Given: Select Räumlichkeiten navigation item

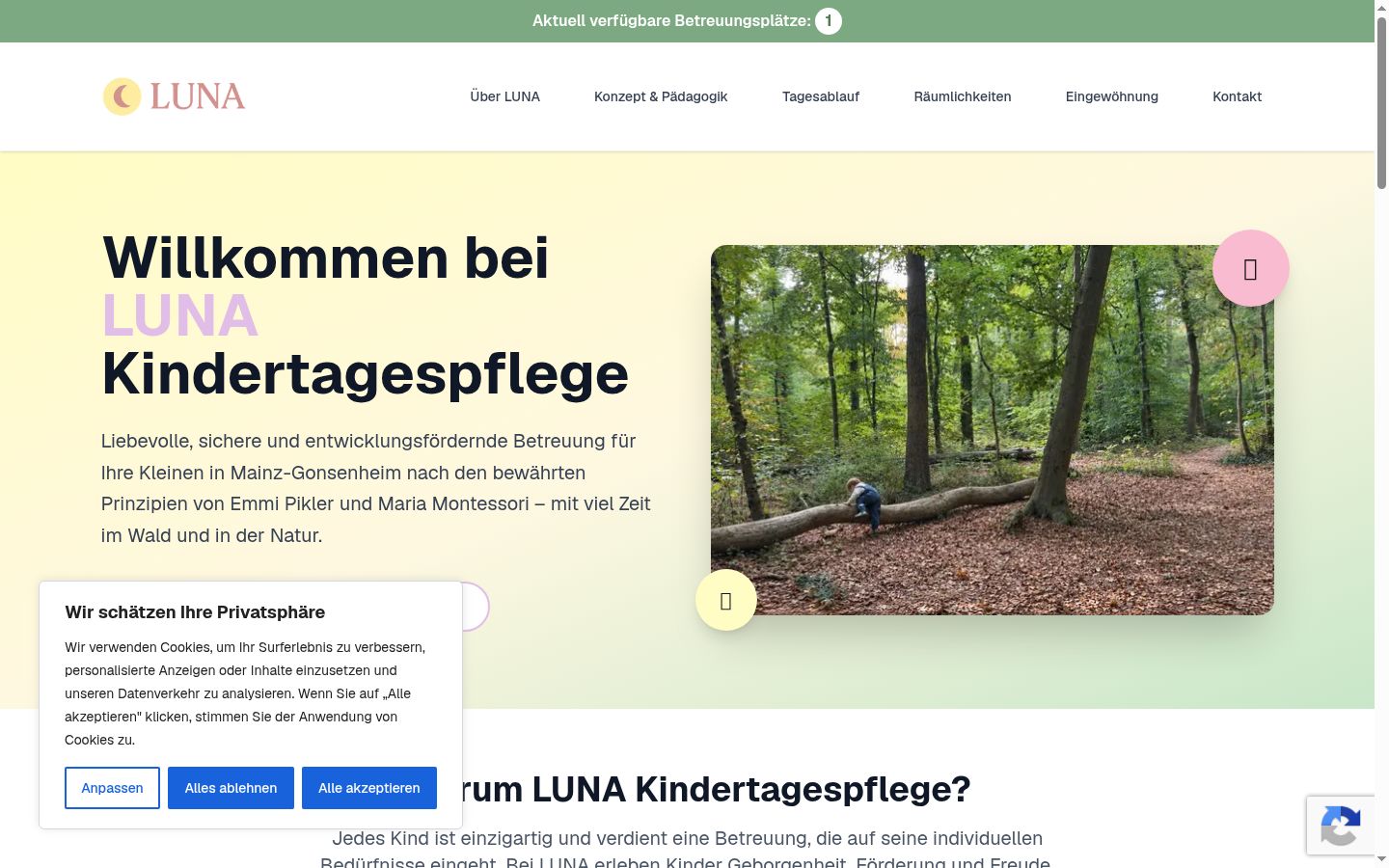Looking at the screenshot, I should (x=963, y=96).
